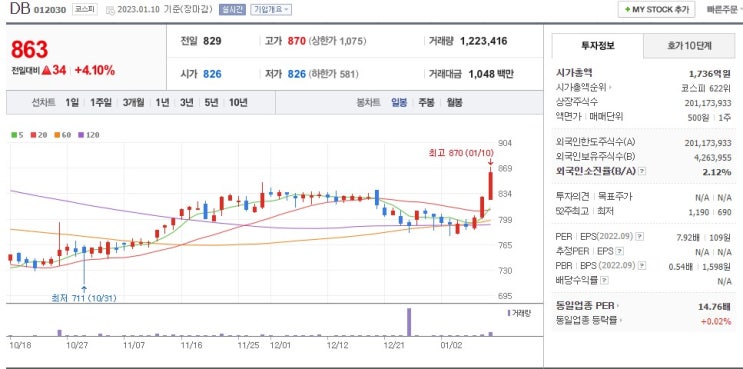The height and width of the screenshot is (369, 743).
Task: Select the 5년 line chart range
Action: (211, 102)
